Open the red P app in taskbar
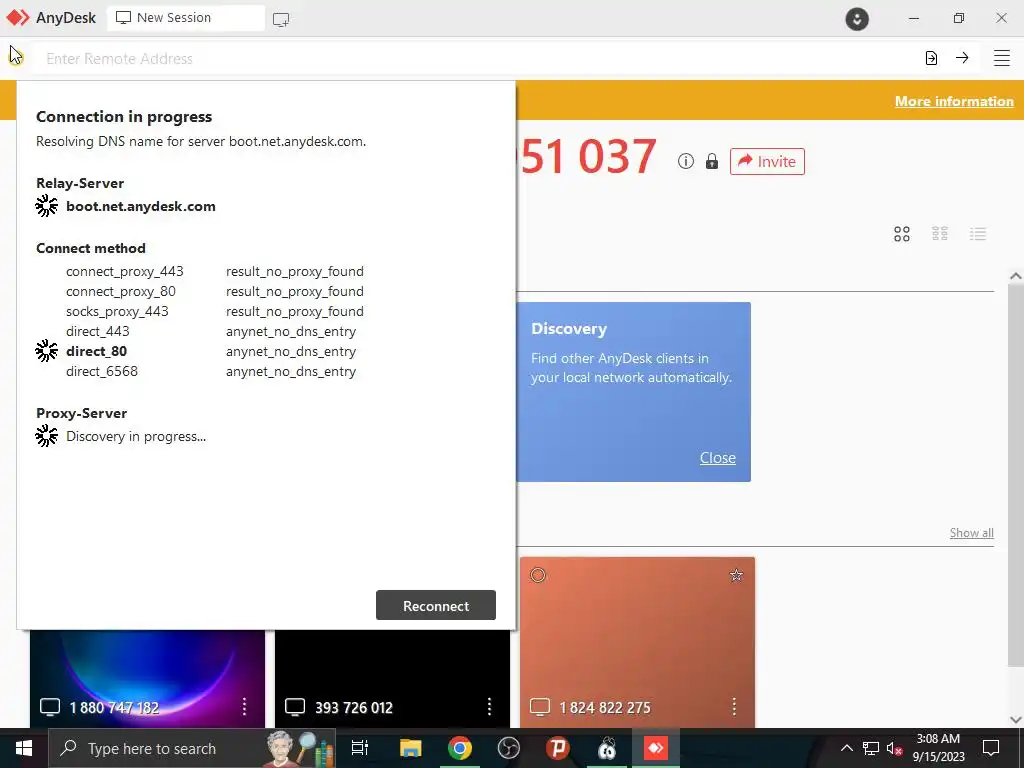The image size is (1024, 768). [558, 748]
